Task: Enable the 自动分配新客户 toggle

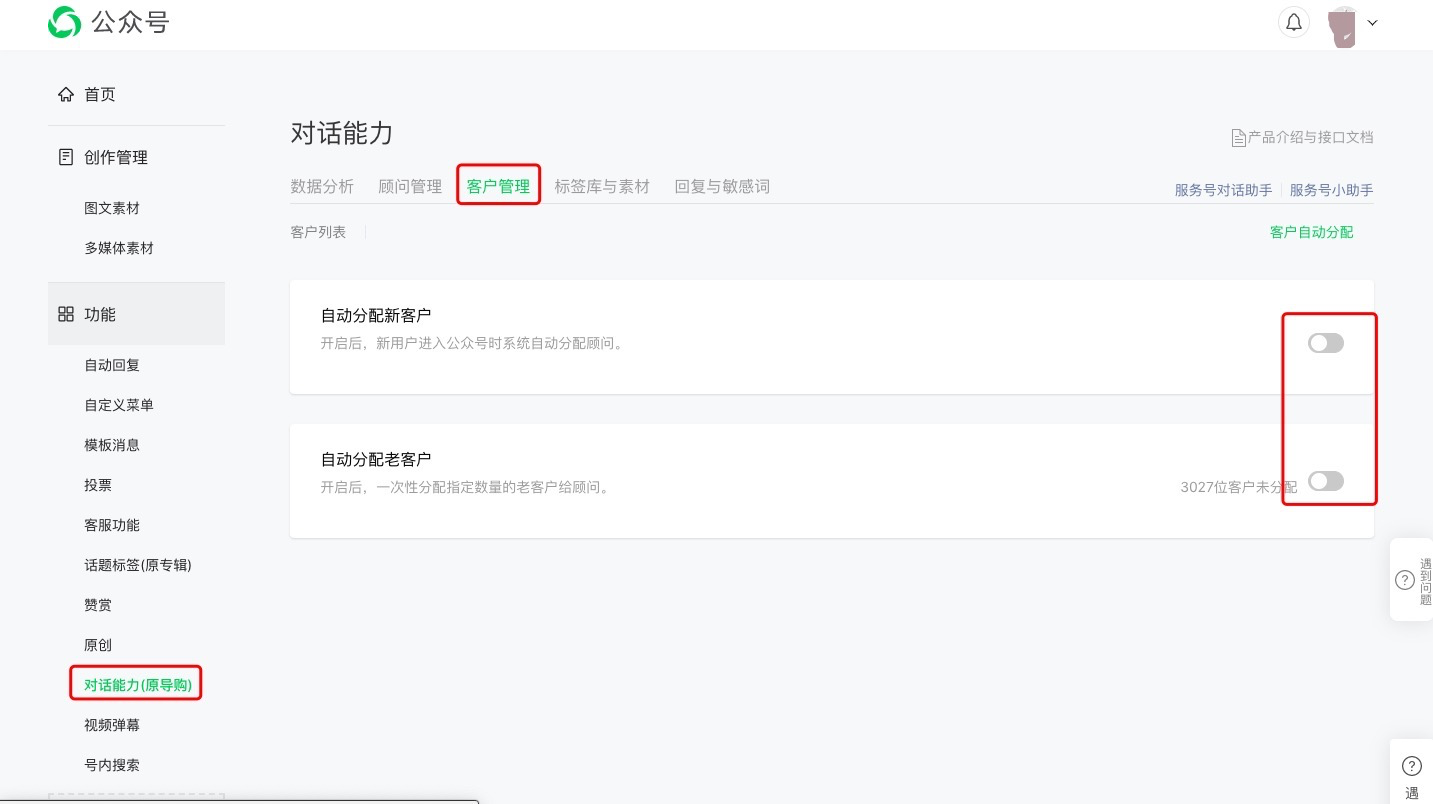Action: [1325, 342]
